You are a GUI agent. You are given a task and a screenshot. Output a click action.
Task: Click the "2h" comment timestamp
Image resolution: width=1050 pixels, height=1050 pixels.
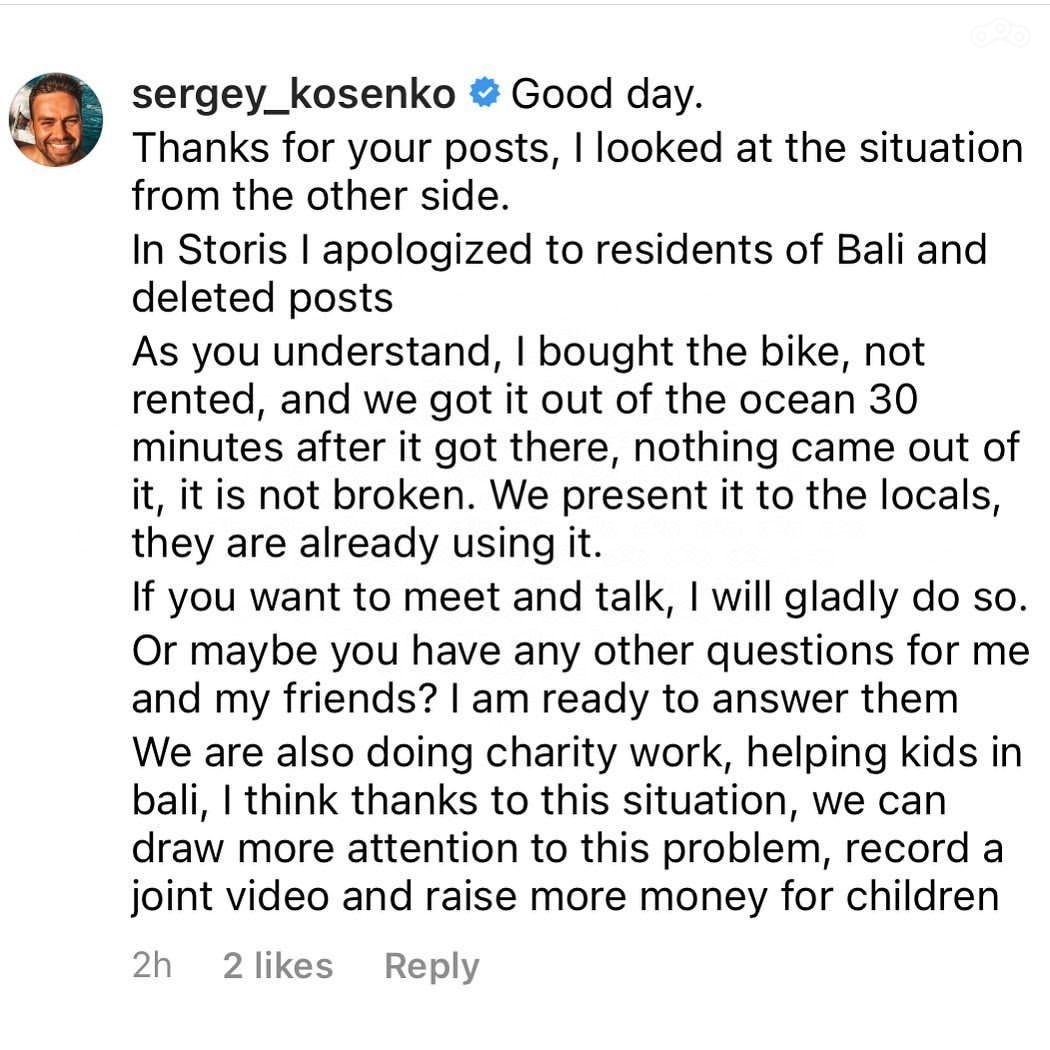(x=151, y=966)
